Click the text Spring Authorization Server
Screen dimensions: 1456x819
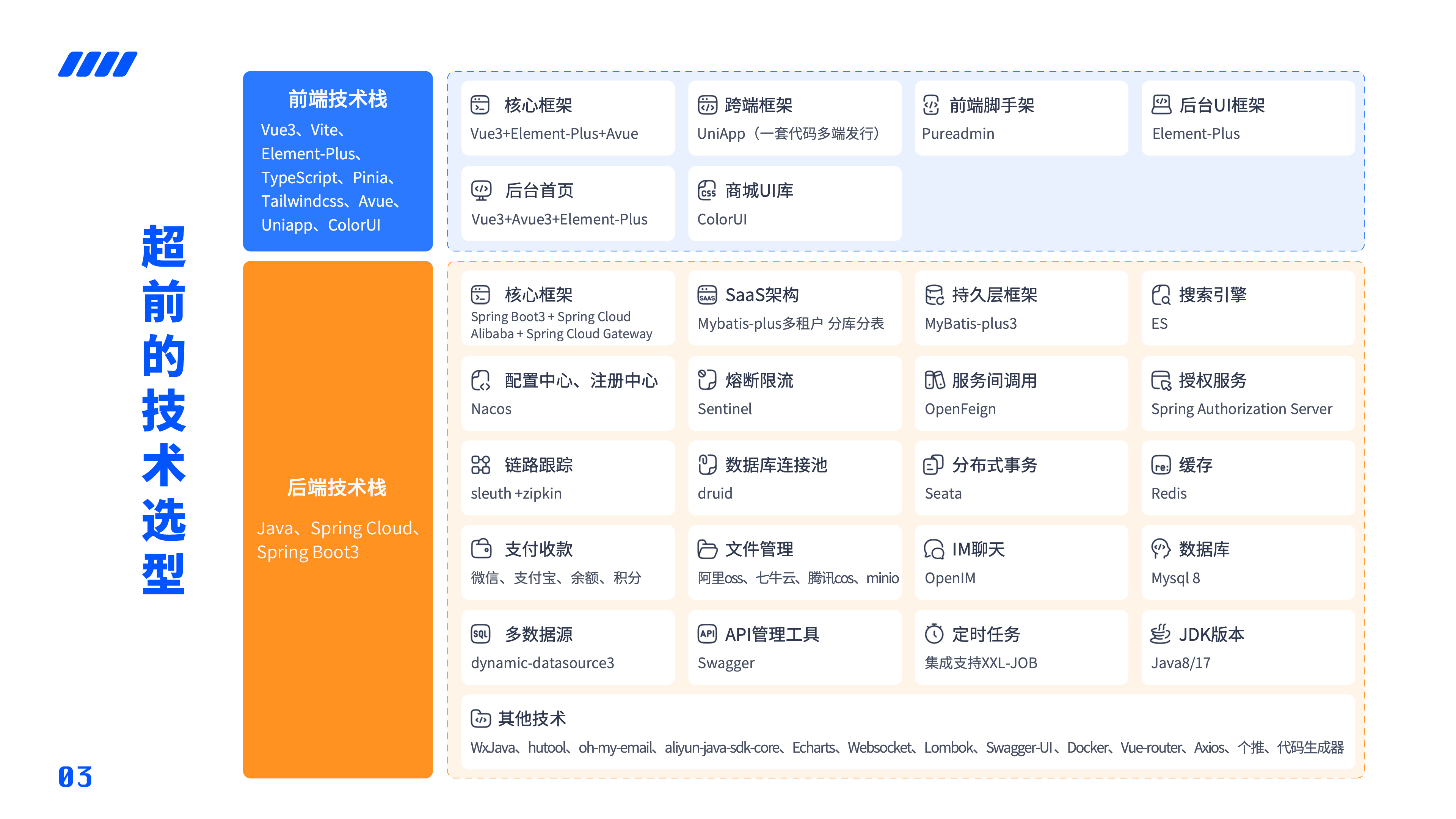[x=1242, y=409]
